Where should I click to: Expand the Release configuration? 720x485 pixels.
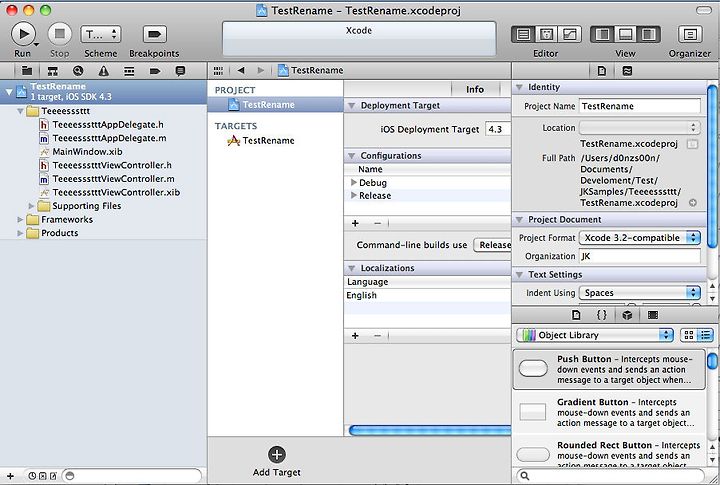tap(354, 195)
